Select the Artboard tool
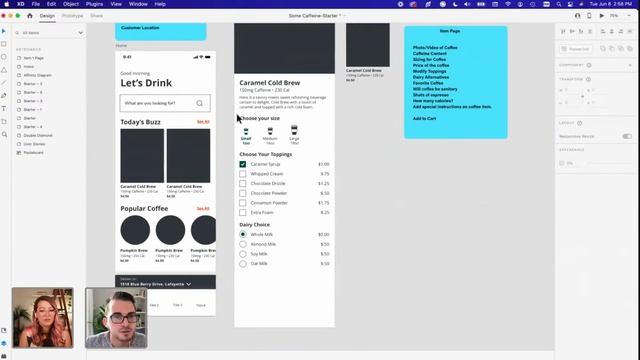 [4, 122]
